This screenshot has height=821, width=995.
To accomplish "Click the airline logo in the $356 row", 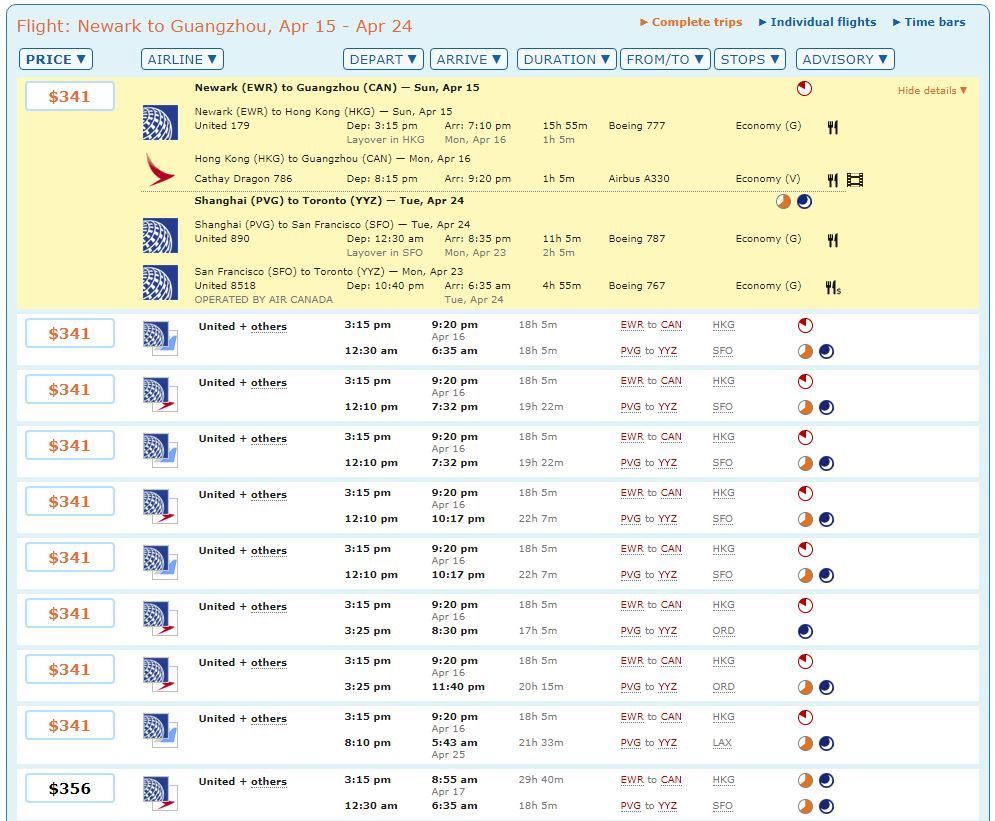I will click(160, 792).
